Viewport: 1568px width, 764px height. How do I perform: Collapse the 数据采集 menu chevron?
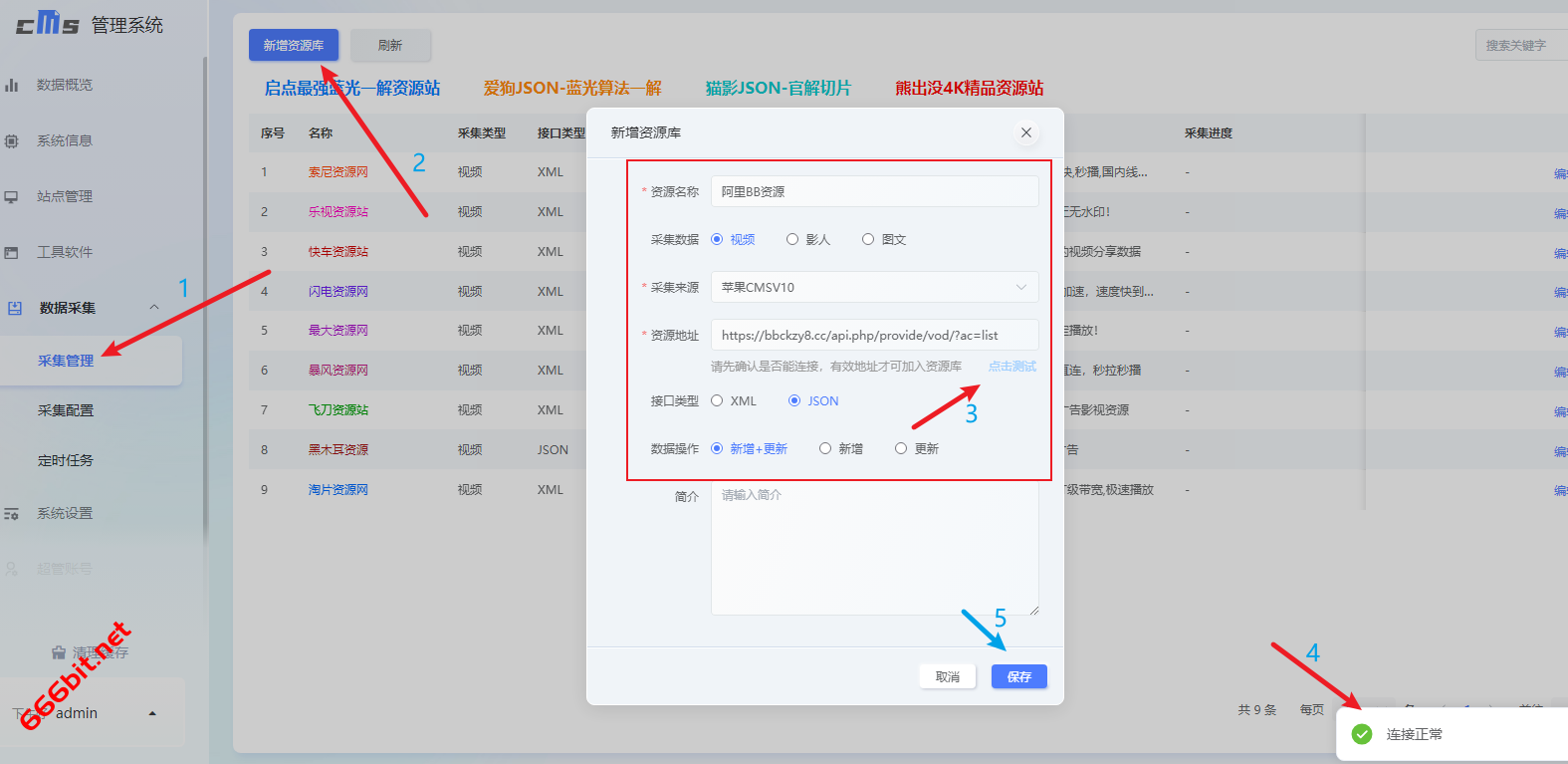[x=154, y=307]
